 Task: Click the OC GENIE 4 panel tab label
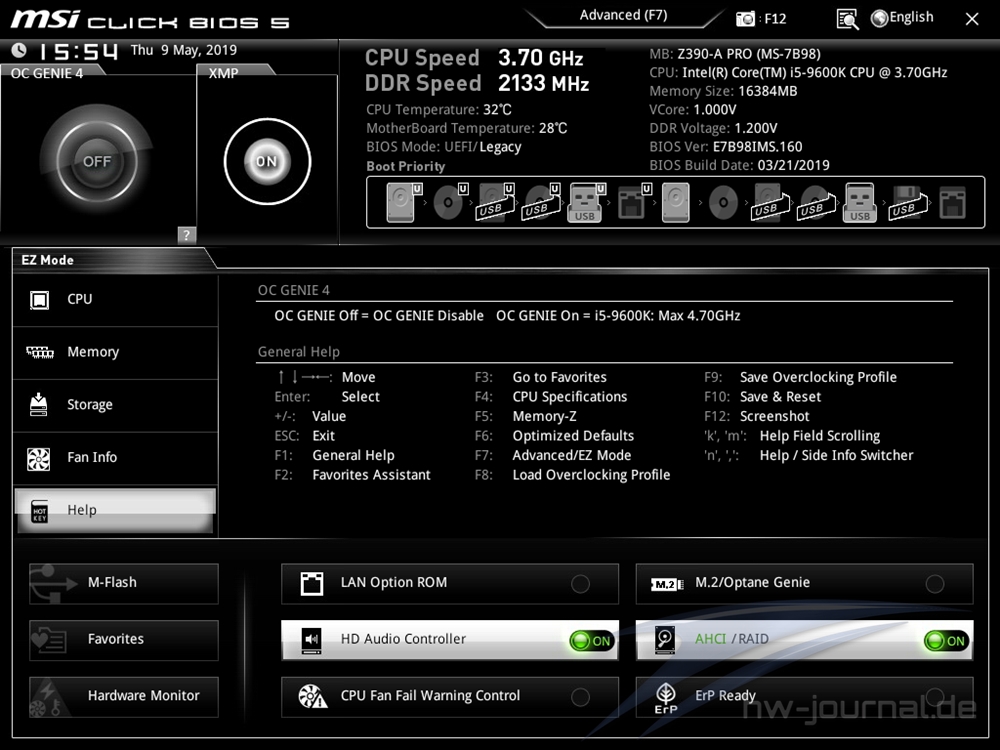click(47, 73)
